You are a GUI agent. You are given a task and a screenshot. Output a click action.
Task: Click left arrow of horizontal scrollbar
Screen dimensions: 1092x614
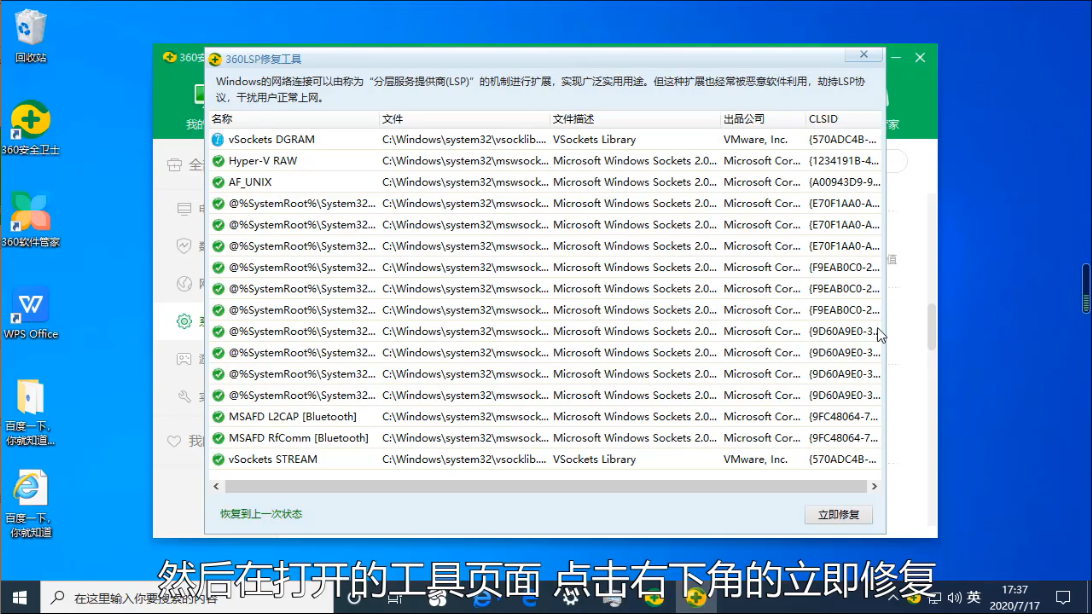pyautogui.click(x=215, y=486)
